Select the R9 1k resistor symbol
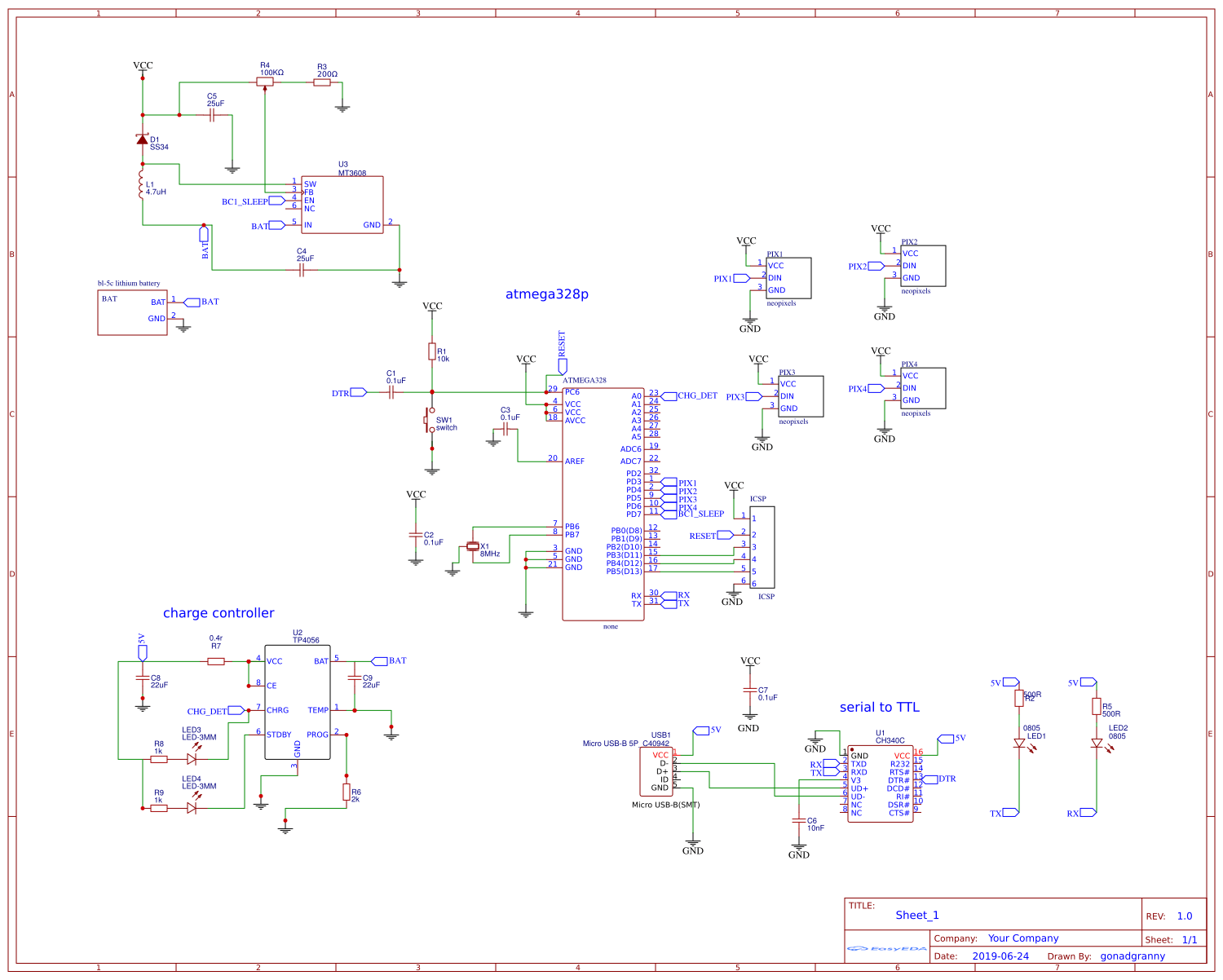Image resolution: width=1223 pixels, height=980 pixels. 159,808
